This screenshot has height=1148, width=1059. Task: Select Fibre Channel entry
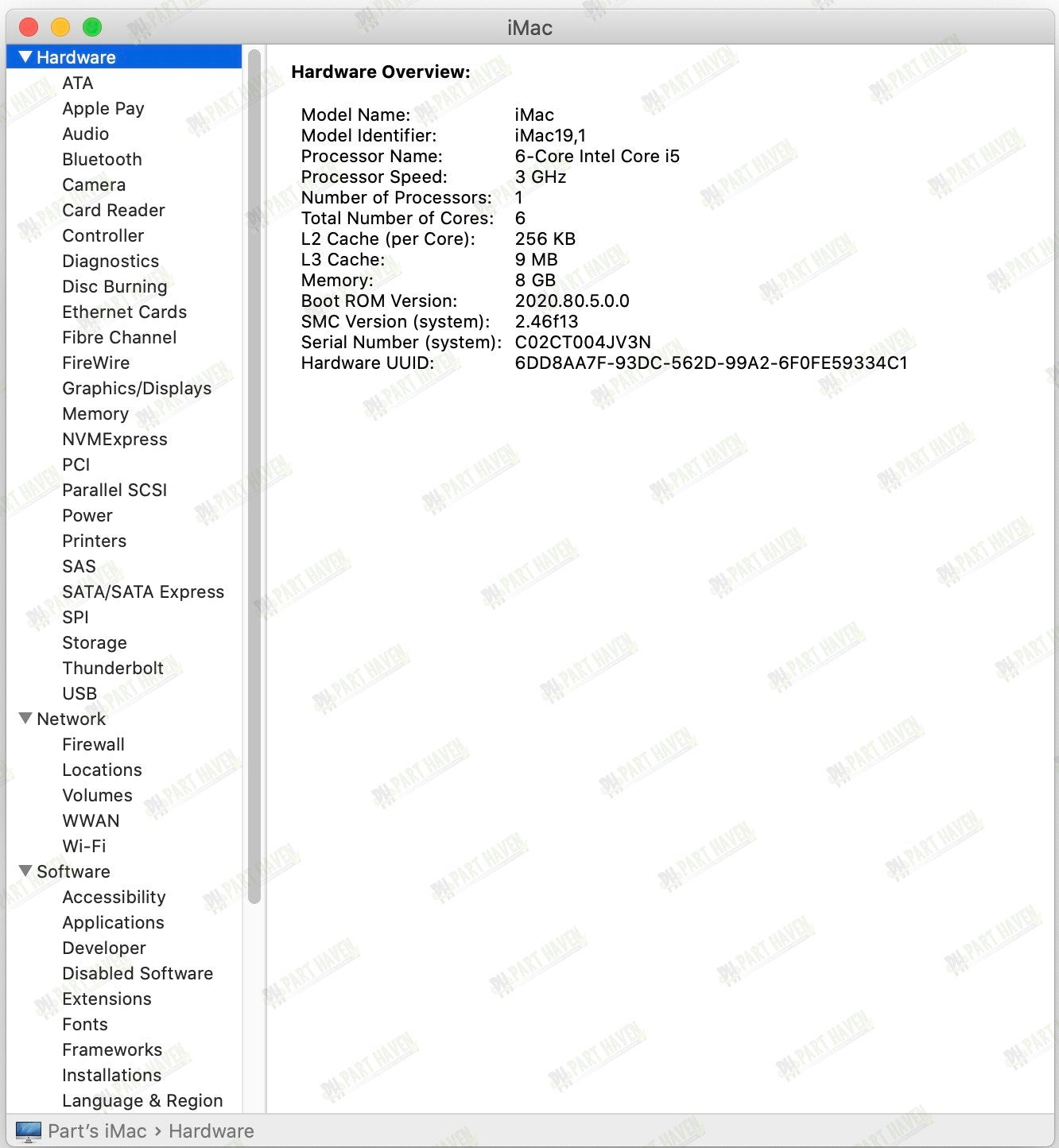[x=119, y=337]
